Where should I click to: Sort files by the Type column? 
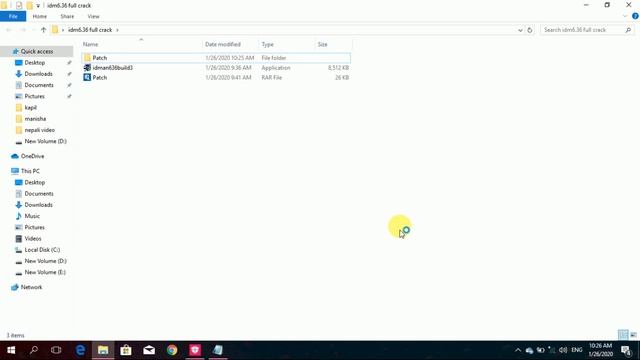(287, 44)
